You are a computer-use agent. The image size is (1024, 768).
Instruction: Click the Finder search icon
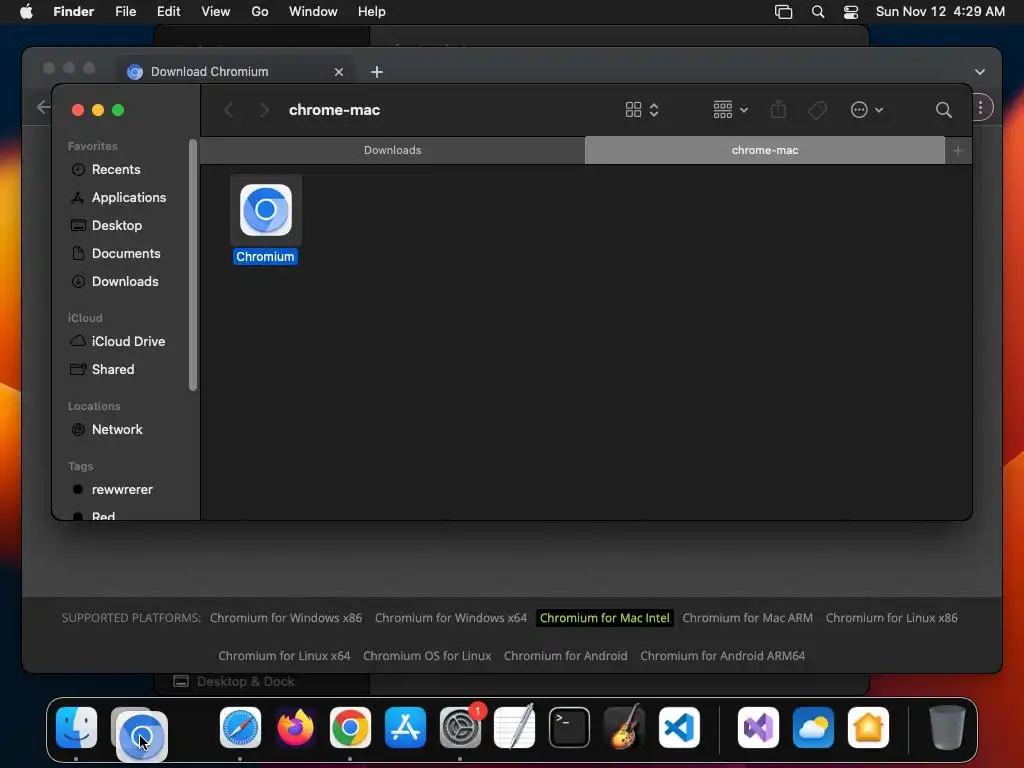[x=943, y=110]
